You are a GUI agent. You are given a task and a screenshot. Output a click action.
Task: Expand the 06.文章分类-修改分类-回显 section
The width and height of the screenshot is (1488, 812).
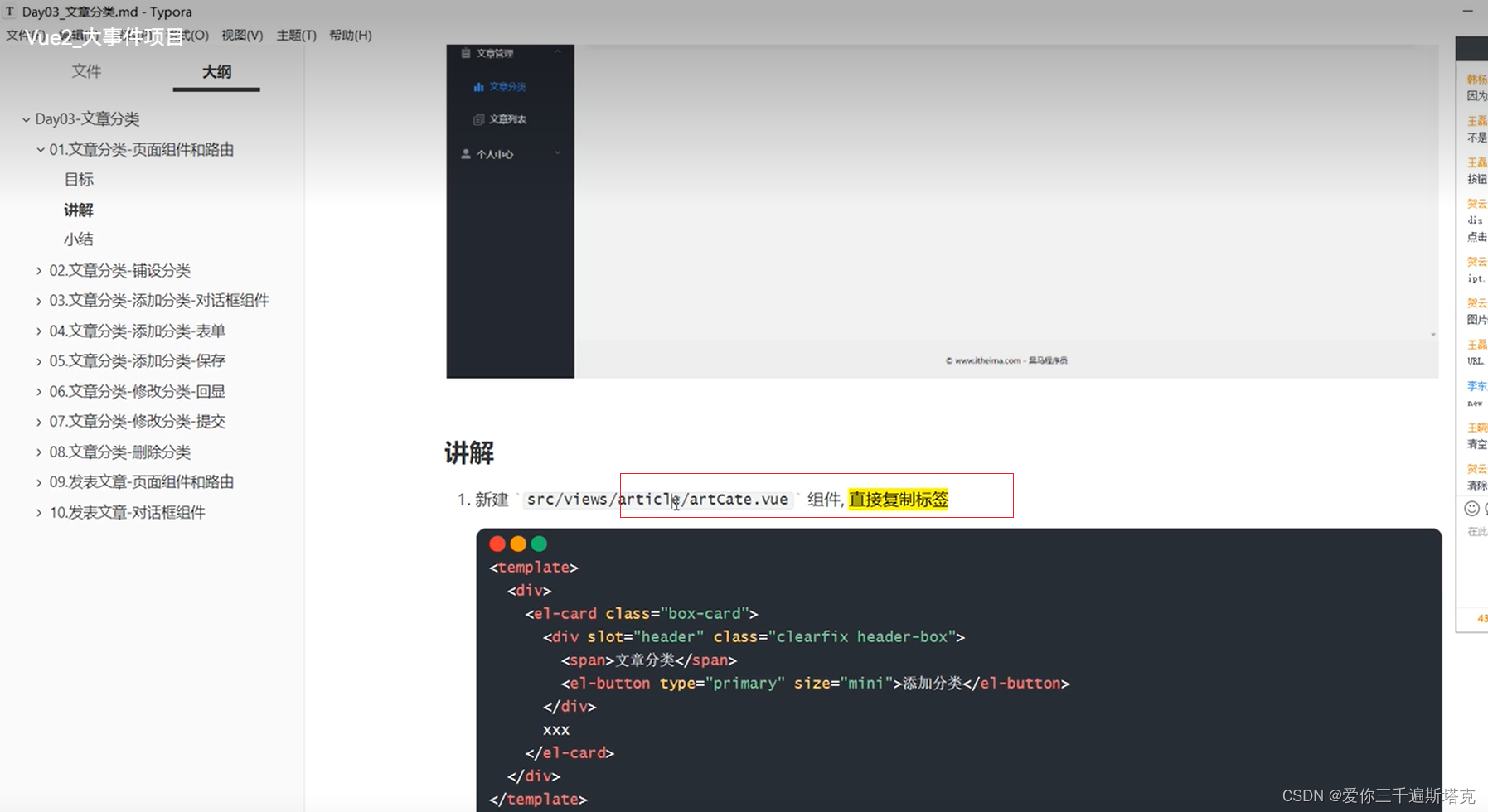point(39,392)
